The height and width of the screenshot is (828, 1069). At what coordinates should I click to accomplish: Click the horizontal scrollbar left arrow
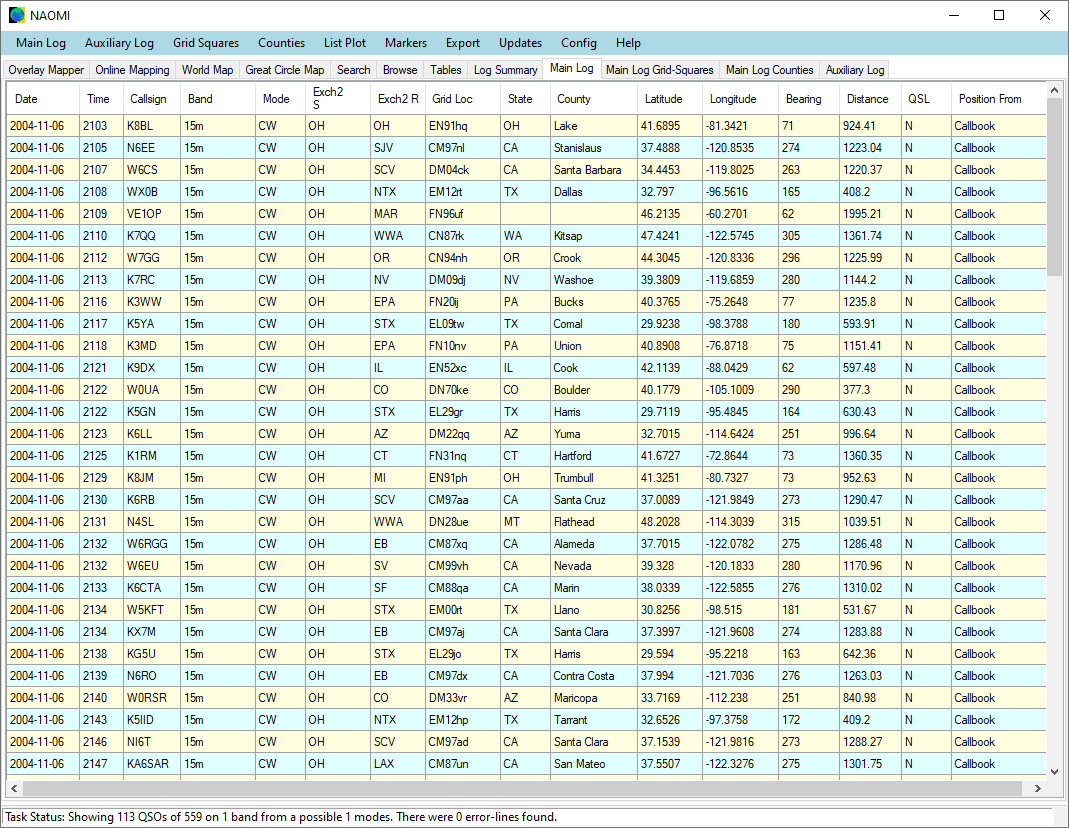(14, 788)
